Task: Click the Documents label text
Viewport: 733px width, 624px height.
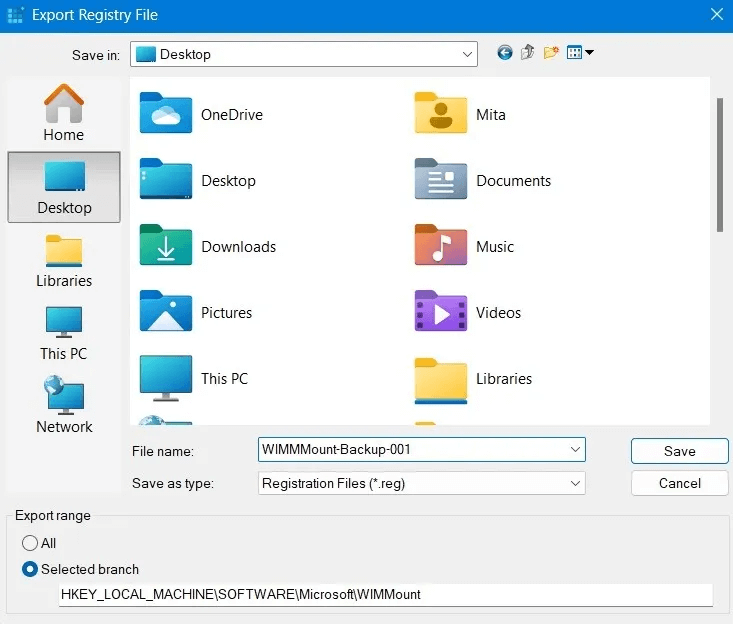Action: coord(513,181)
